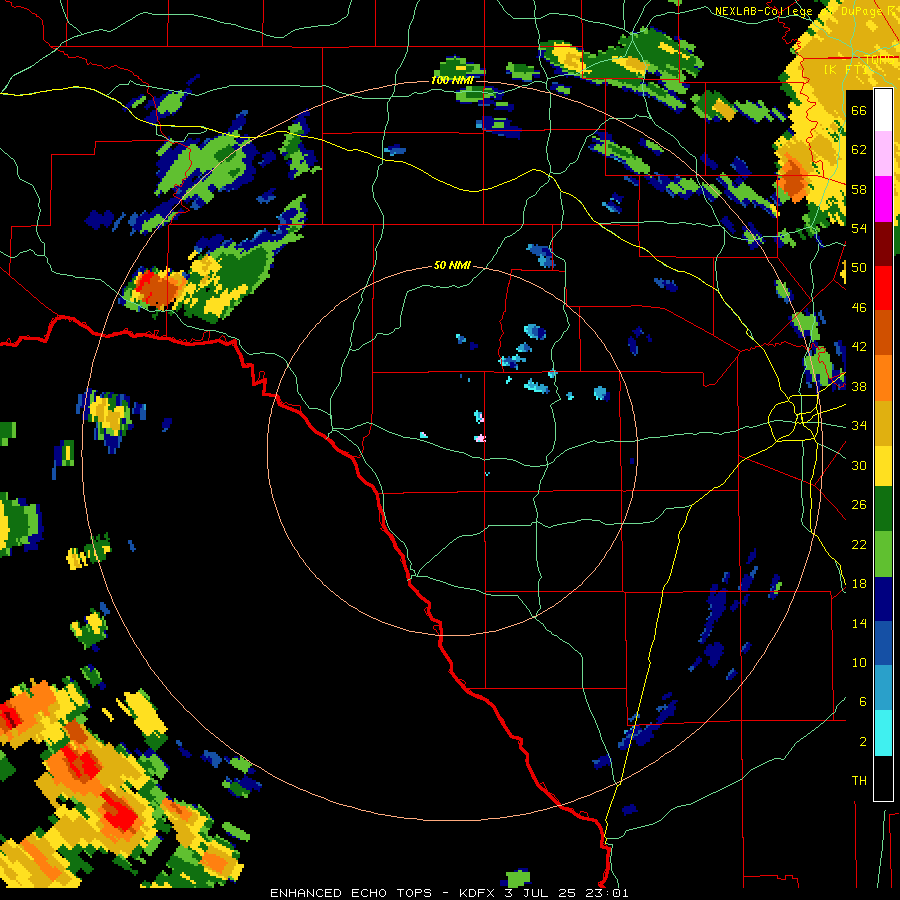Click the gold legend swatch near 34

point(883,422)
